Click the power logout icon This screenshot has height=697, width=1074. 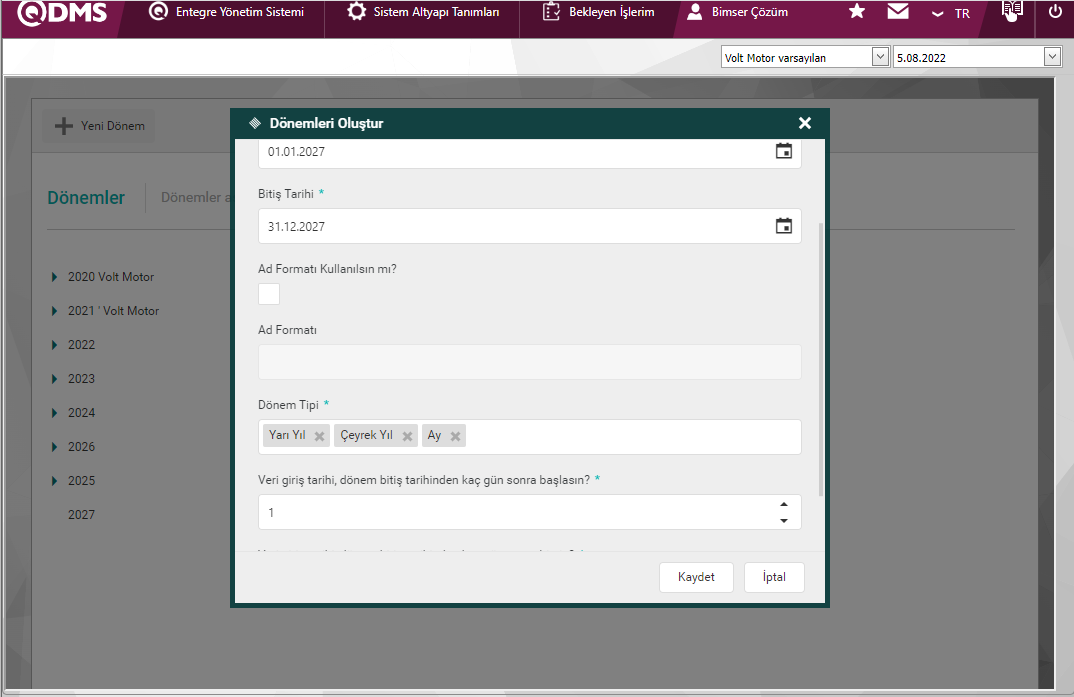click(1056, 12)
